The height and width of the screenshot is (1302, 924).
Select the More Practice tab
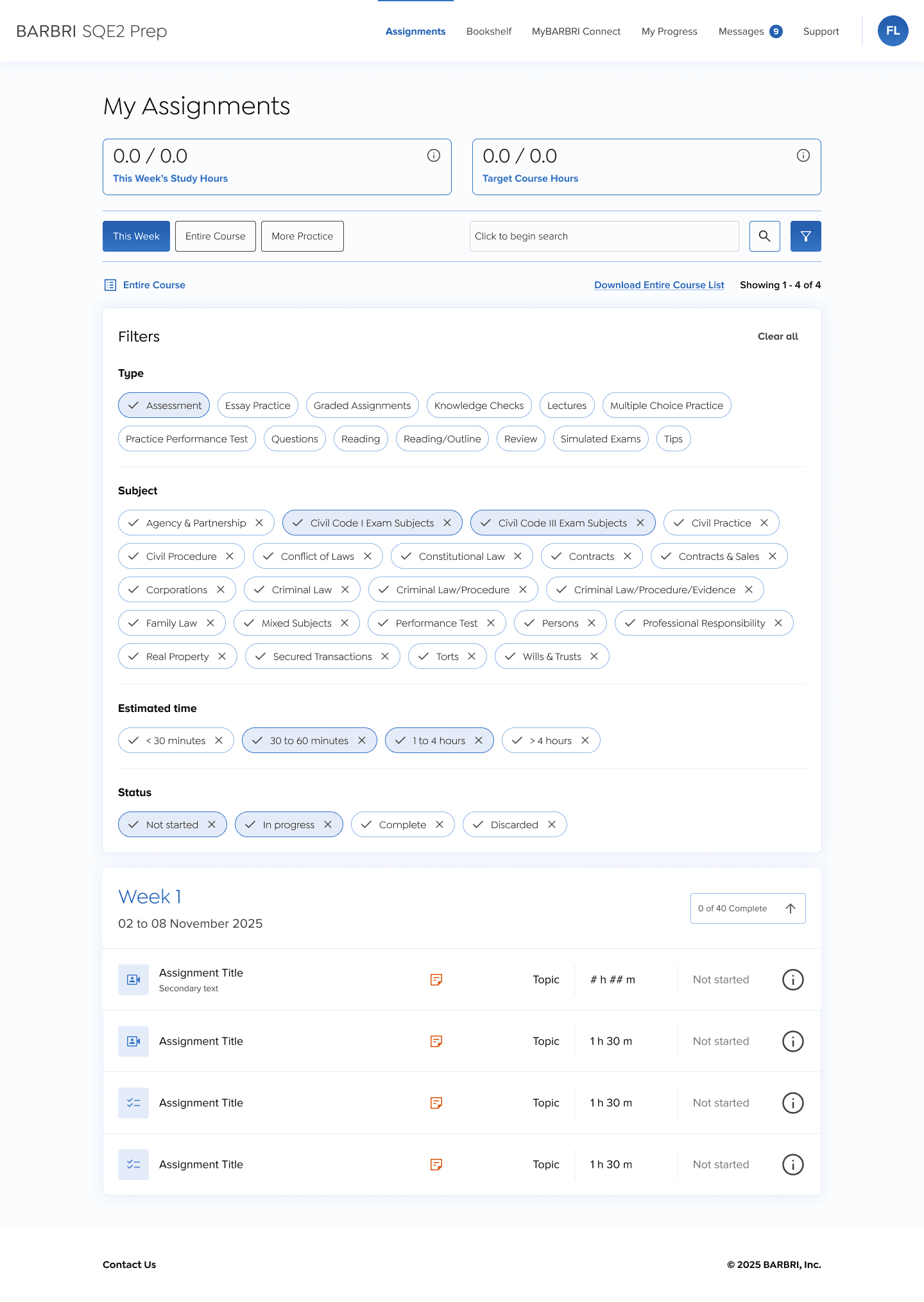pos(302,236)
